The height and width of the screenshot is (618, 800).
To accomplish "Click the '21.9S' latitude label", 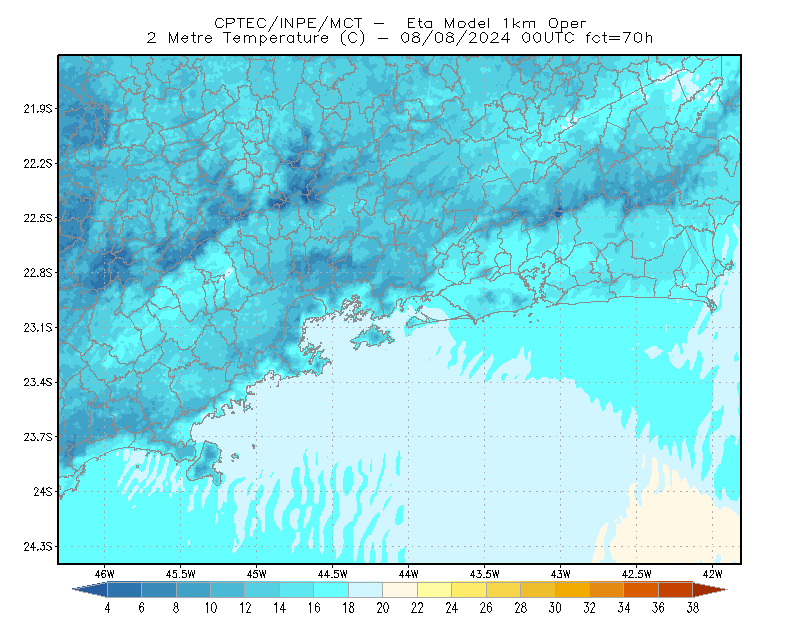I will [x=38, y=108].
